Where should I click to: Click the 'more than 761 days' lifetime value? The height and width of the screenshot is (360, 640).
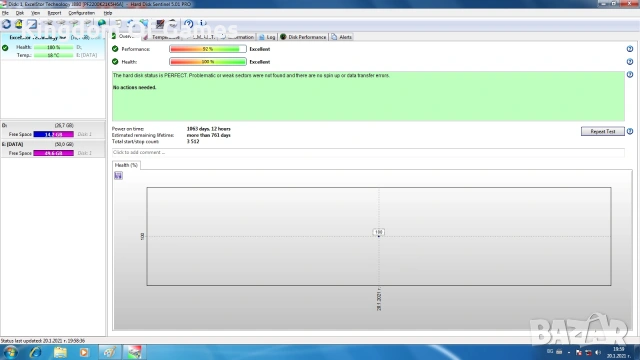tap(209, 135)
